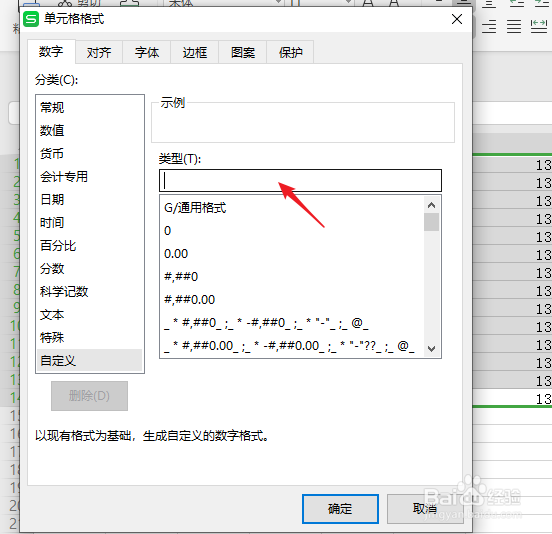This screenshot has width=552, height=534.
Task: Click type list scroll down arrow
Action: pyautogui.click(x=432, y=349)
